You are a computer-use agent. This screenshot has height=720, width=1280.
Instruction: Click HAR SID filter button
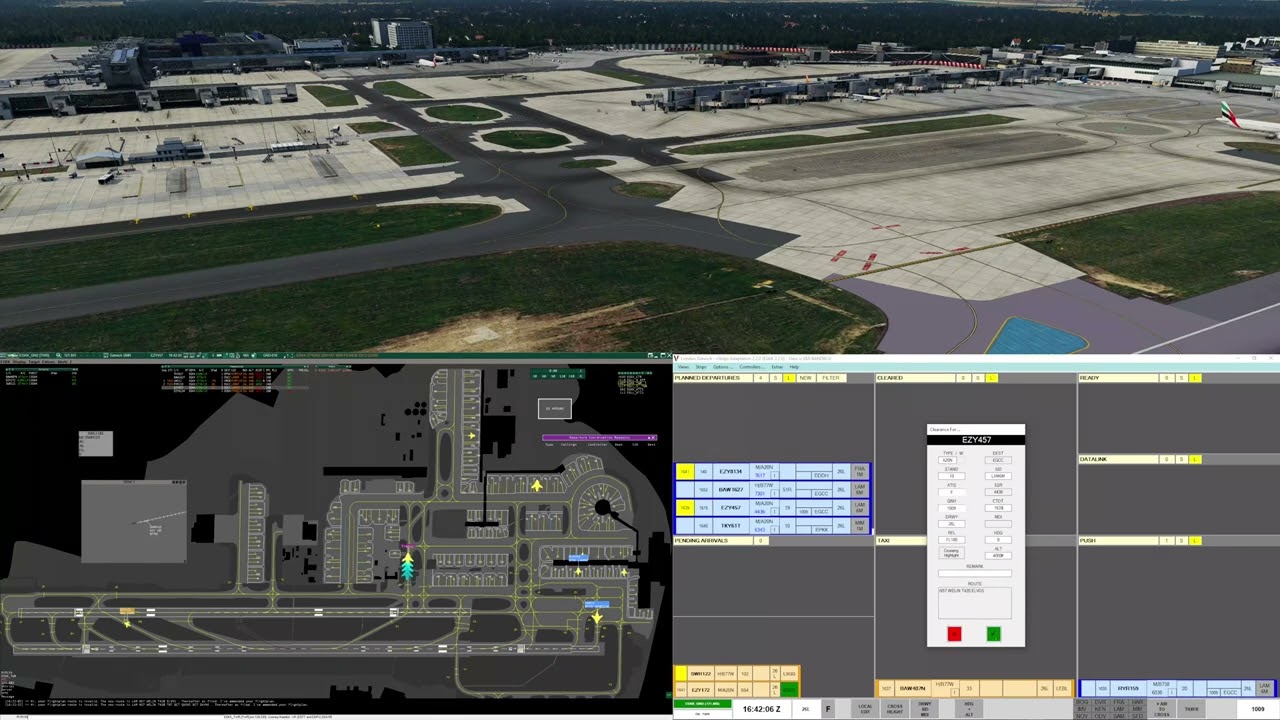pos(1137,702)
